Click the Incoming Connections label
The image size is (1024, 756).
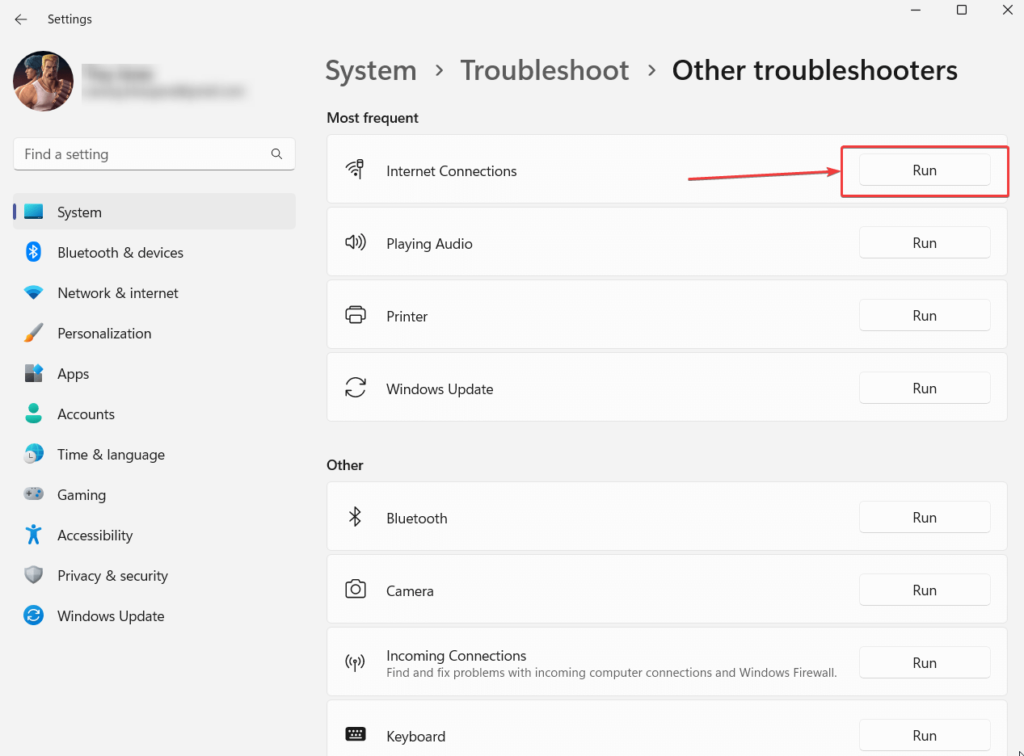tap(456, 655)
